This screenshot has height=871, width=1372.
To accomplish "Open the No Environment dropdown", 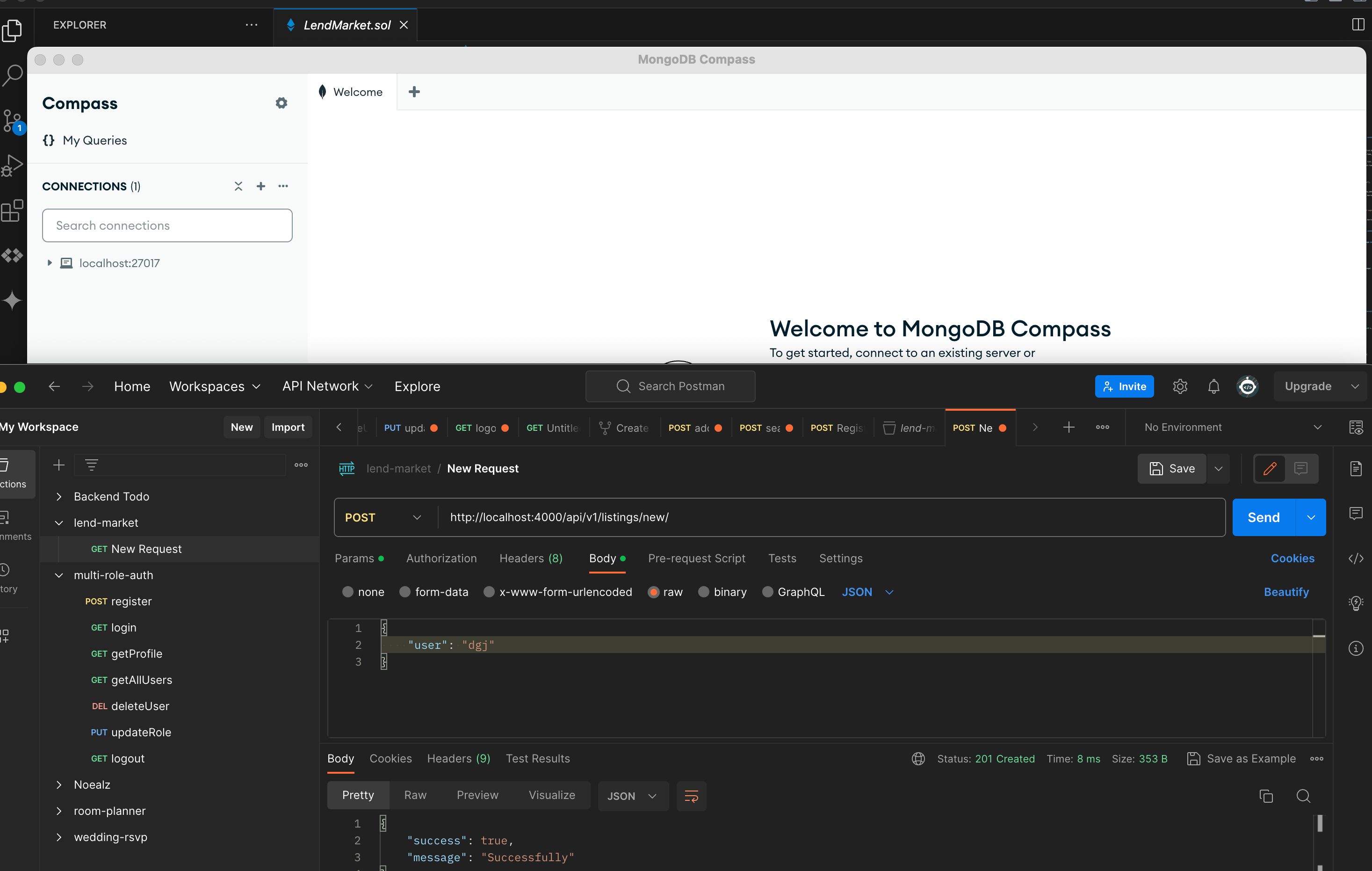I will click(1232, 427).
